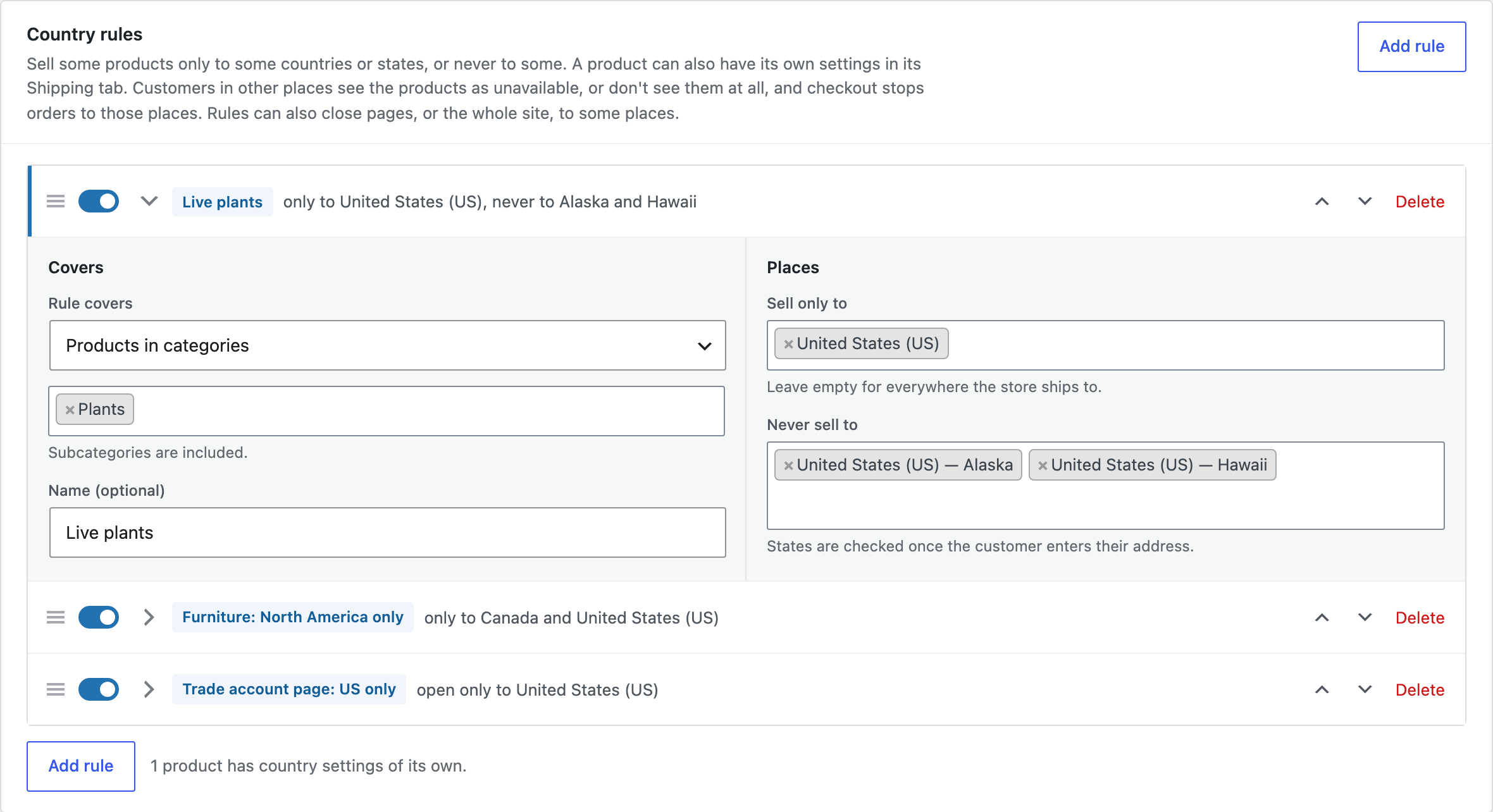
Task: Remove Hawaii from Never sell to
Action: [1043, 465]
